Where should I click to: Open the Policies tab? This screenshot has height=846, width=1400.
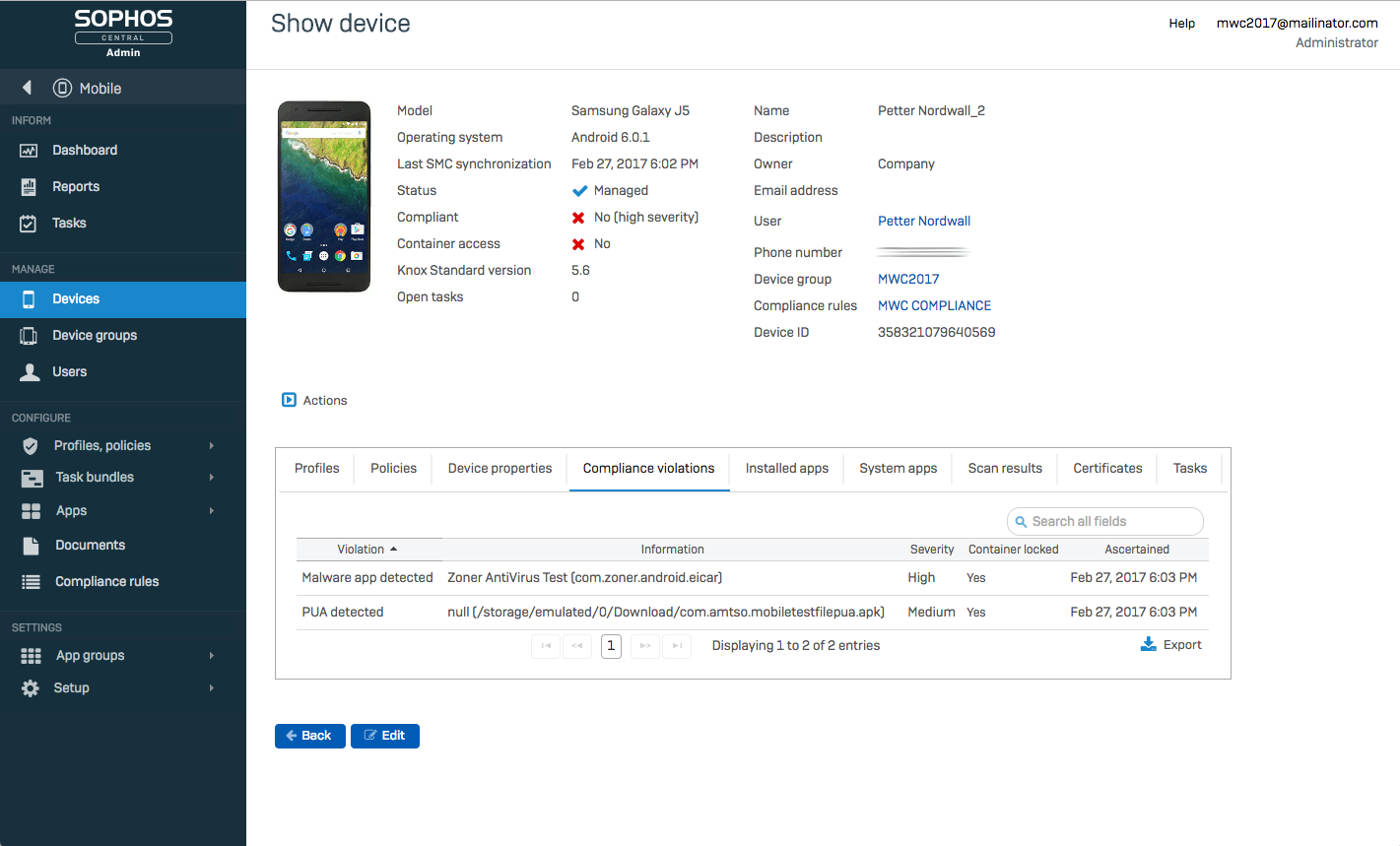point(394,469)
